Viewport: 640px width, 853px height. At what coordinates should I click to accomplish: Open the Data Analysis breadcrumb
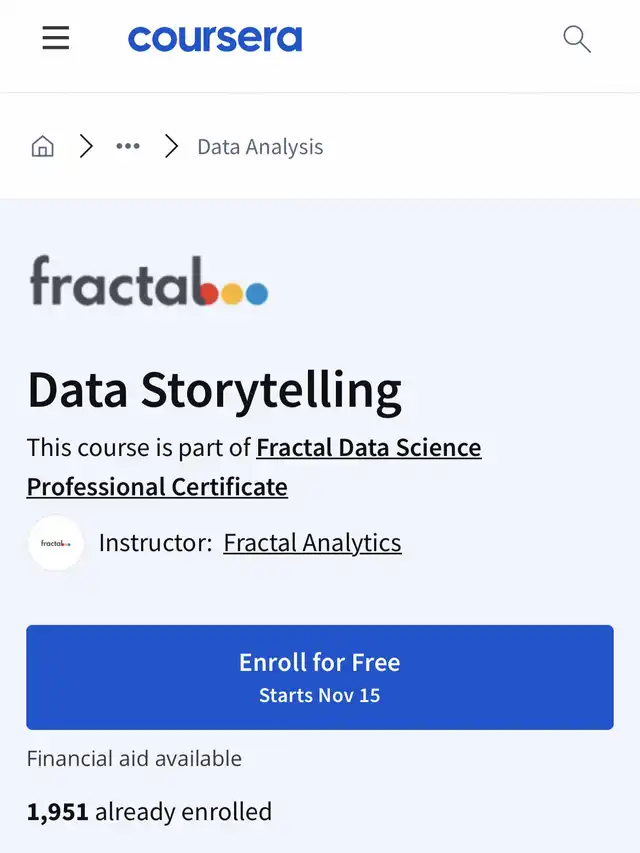click(x=260, y=147)
